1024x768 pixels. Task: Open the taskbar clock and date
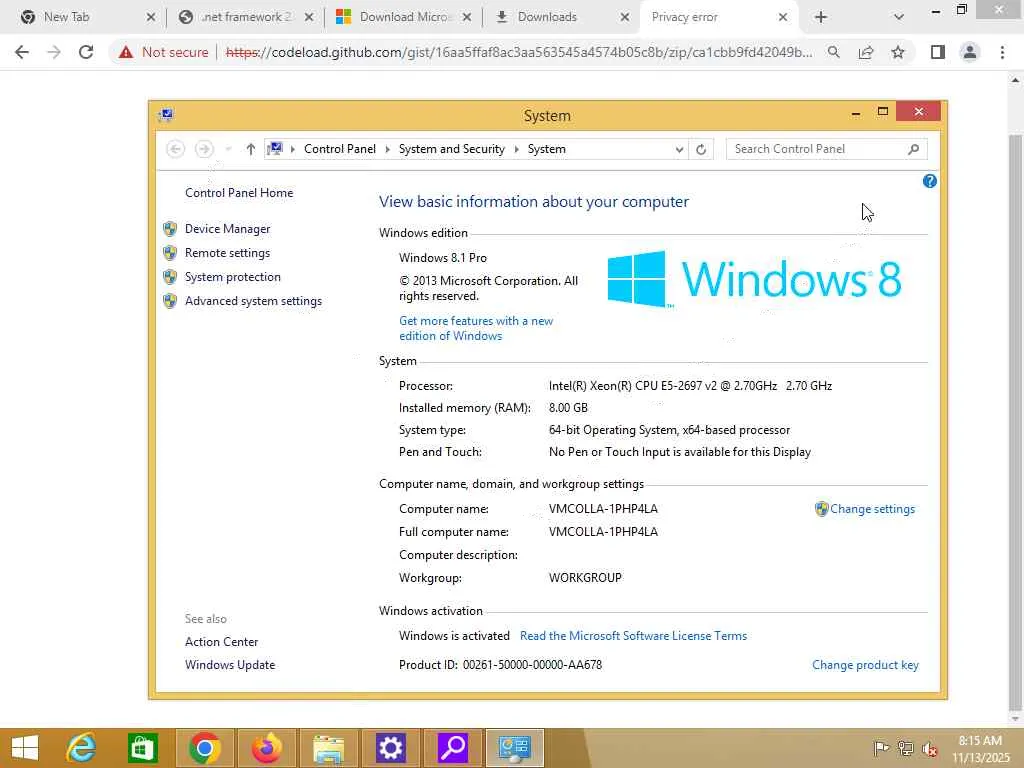click(x=980, y=749)
